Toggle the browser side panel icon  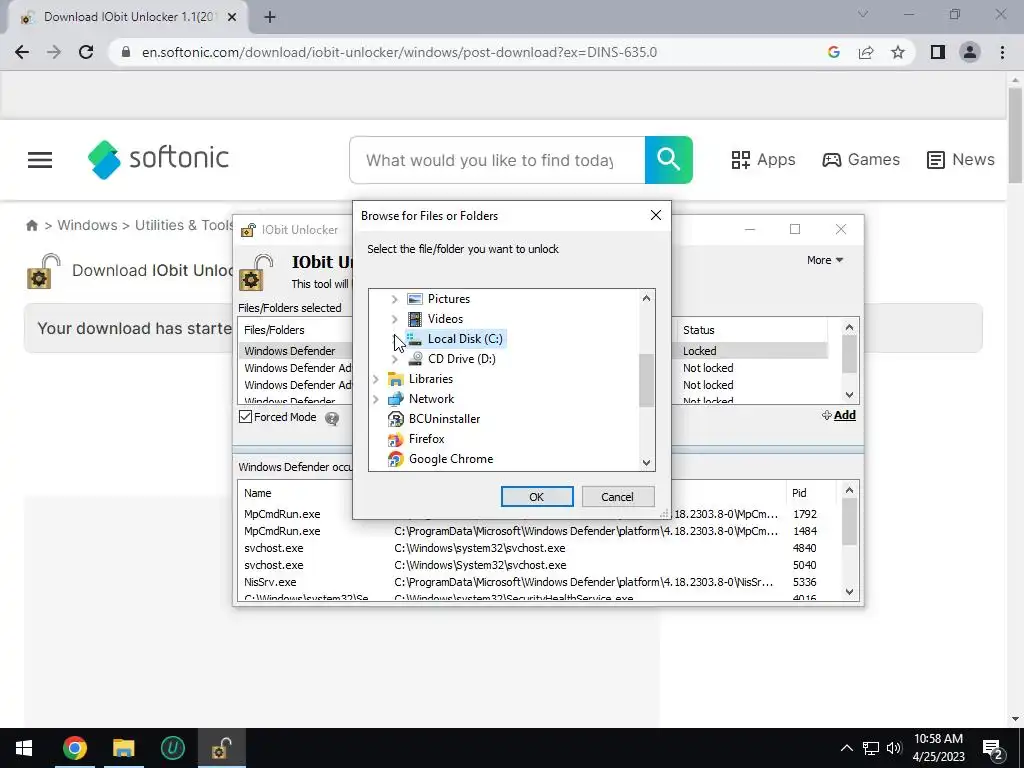tap(938, 52)
